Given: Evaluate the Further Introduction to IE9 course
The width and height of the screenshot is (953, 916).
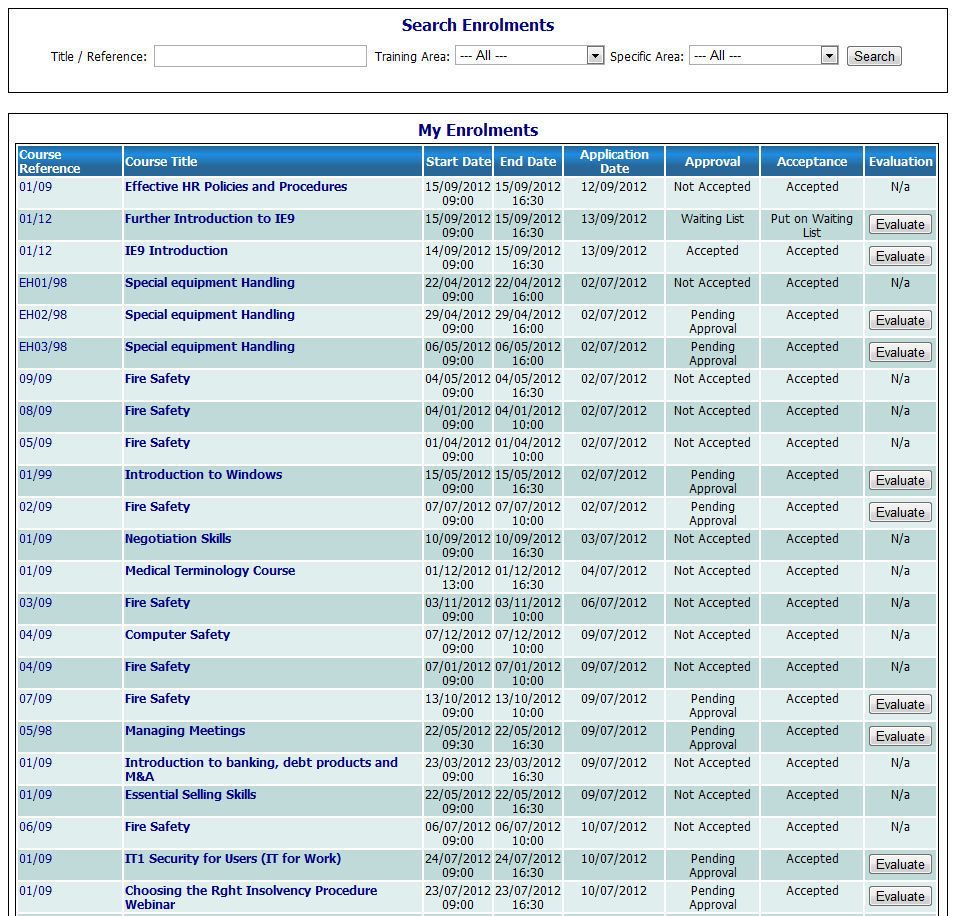Looking at the screenshot, I should click(900, 224).
